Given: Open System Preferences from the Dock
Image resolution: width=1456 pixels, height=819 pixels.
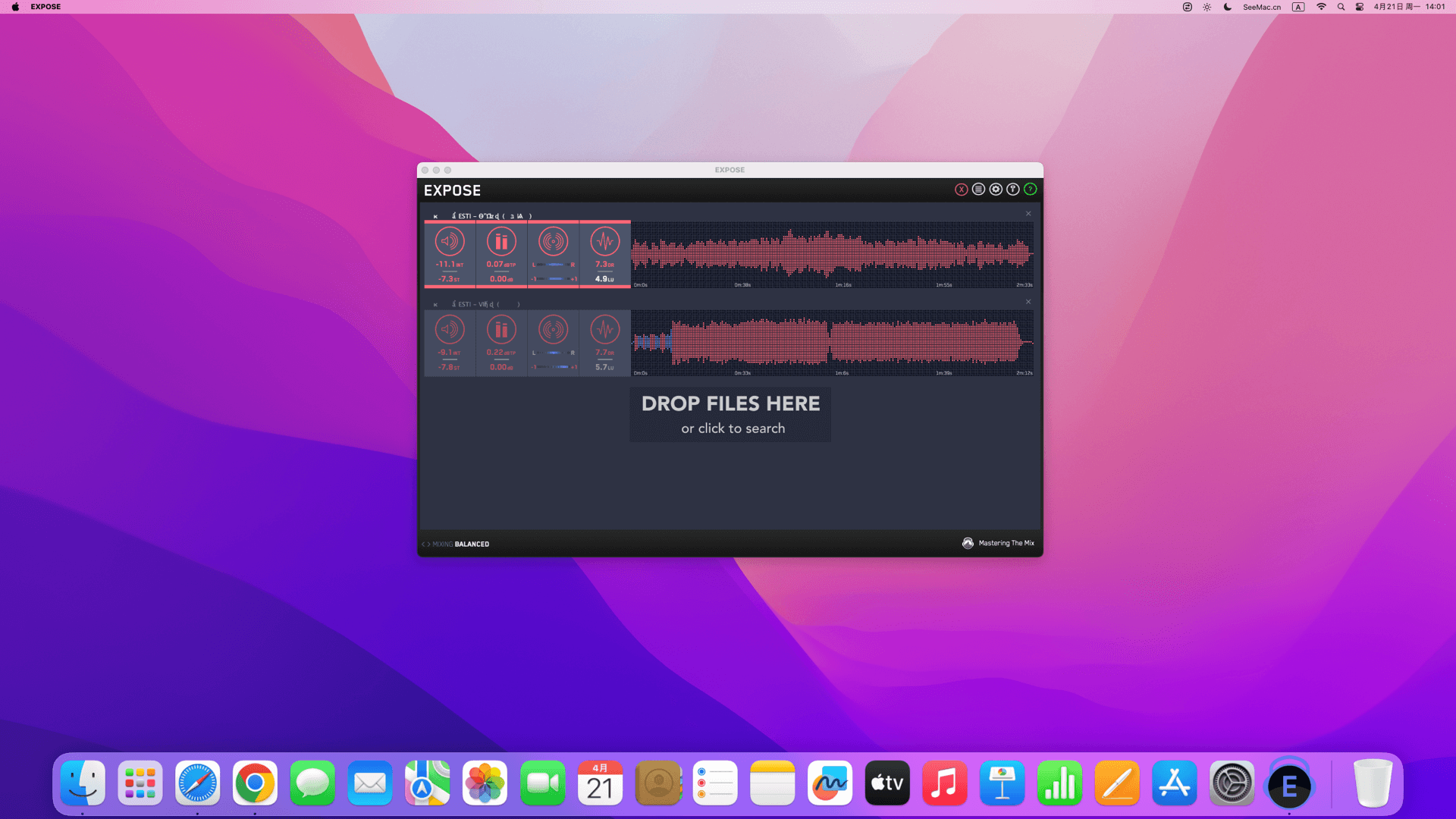Looking at the screenshot, I should tap(1232, 783).
